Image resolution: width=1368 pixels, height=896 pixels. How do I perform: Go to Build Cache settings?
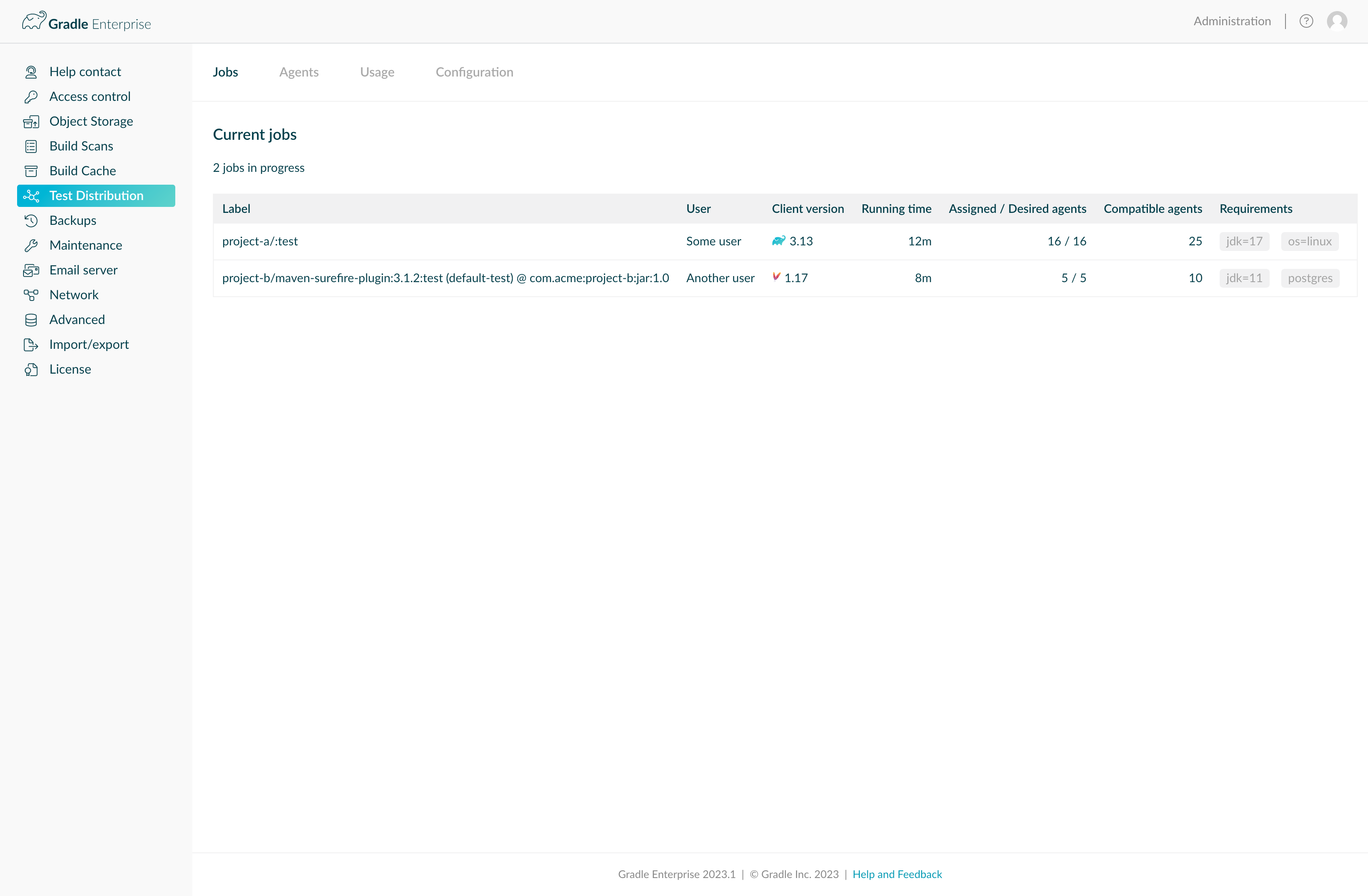coord(82,171)
